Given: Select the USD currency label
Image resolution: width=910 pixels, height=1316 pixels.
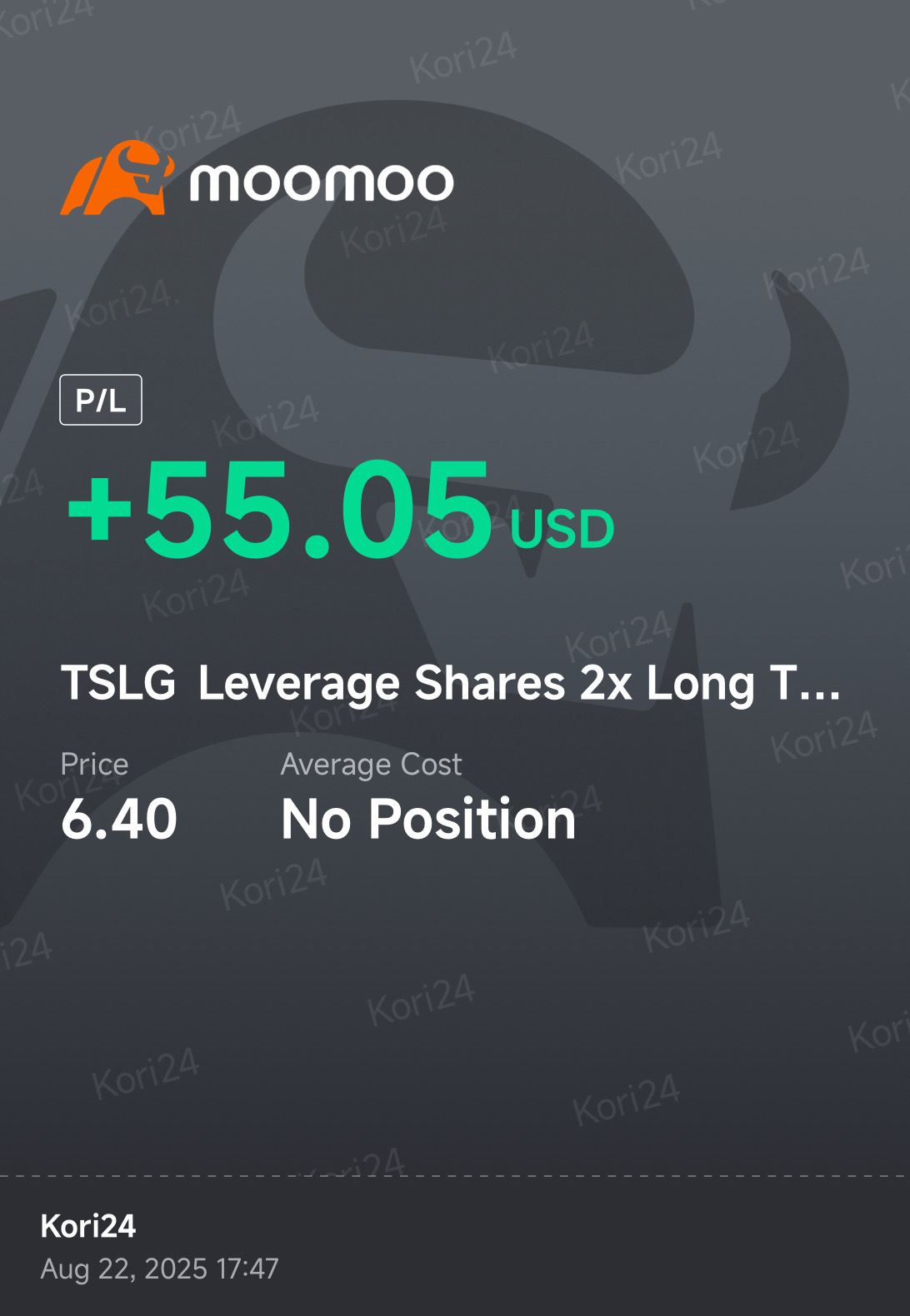Looking at the screenshot, I should 562,529.
